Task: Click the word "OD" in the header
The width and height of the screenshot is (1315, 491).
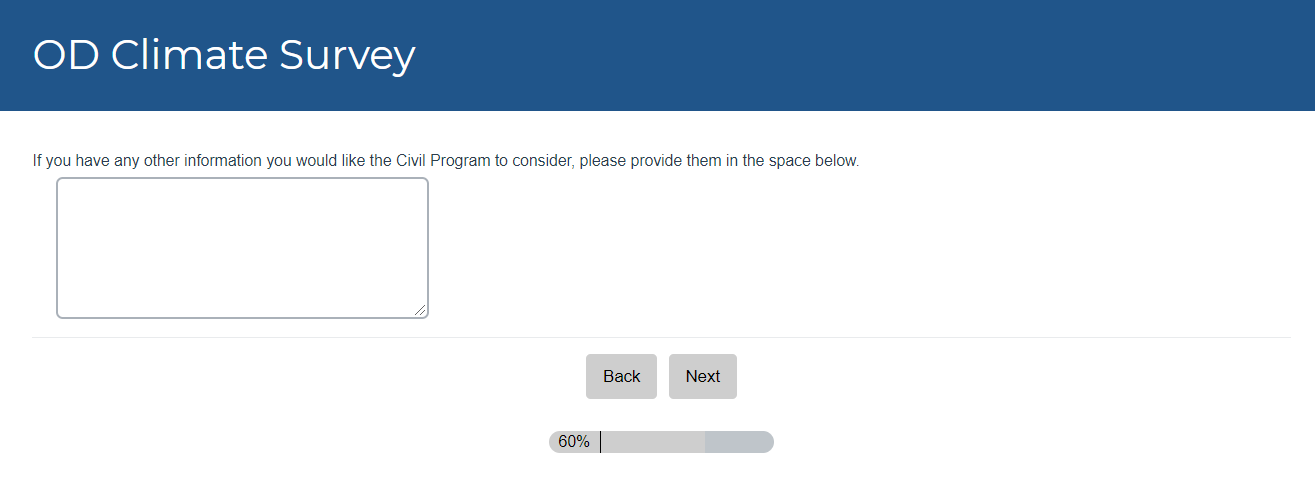Action: pyautogui.click(x=65, y=56)
